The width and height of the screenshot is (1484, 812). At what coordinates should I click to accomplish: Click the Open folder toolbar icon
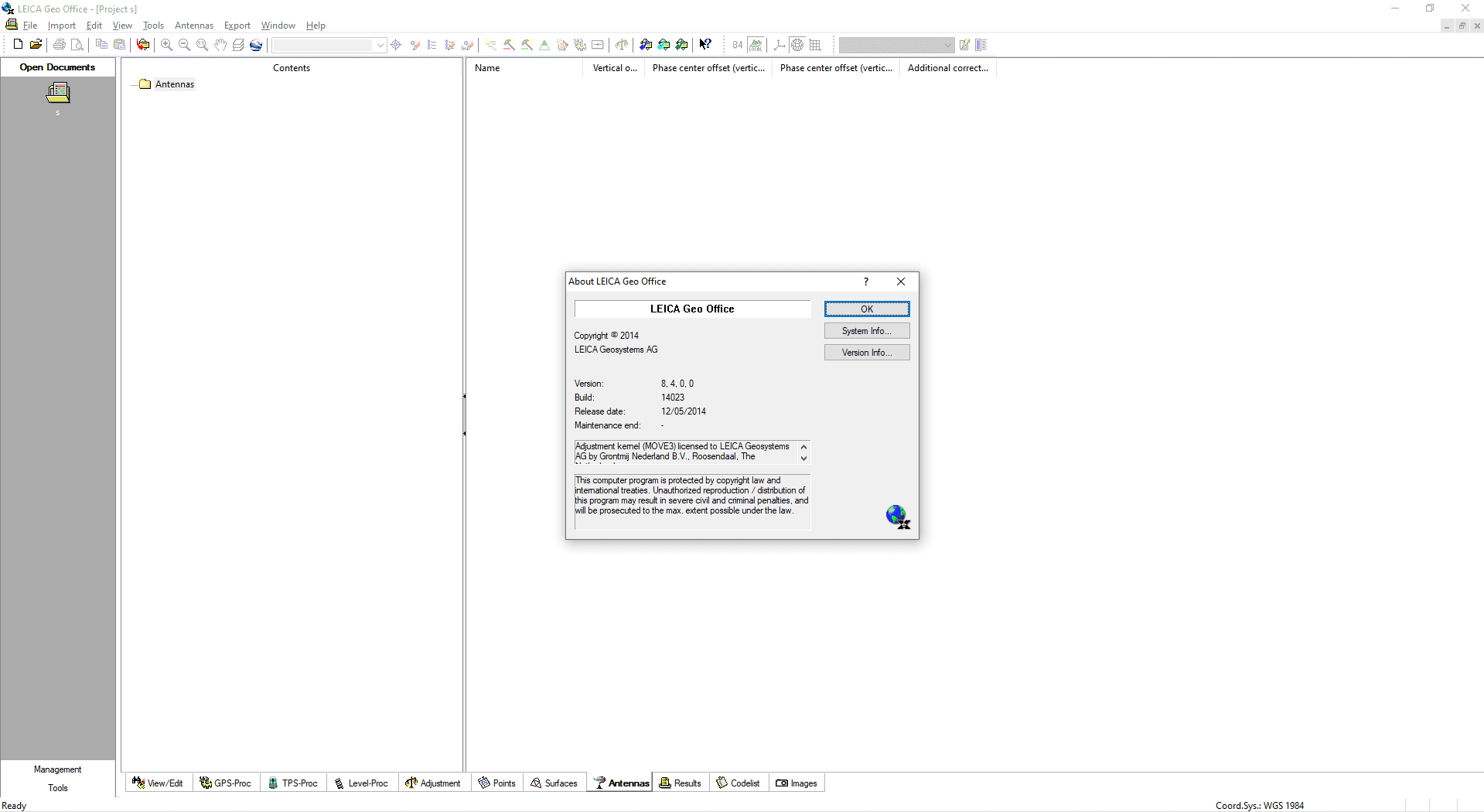36,45
